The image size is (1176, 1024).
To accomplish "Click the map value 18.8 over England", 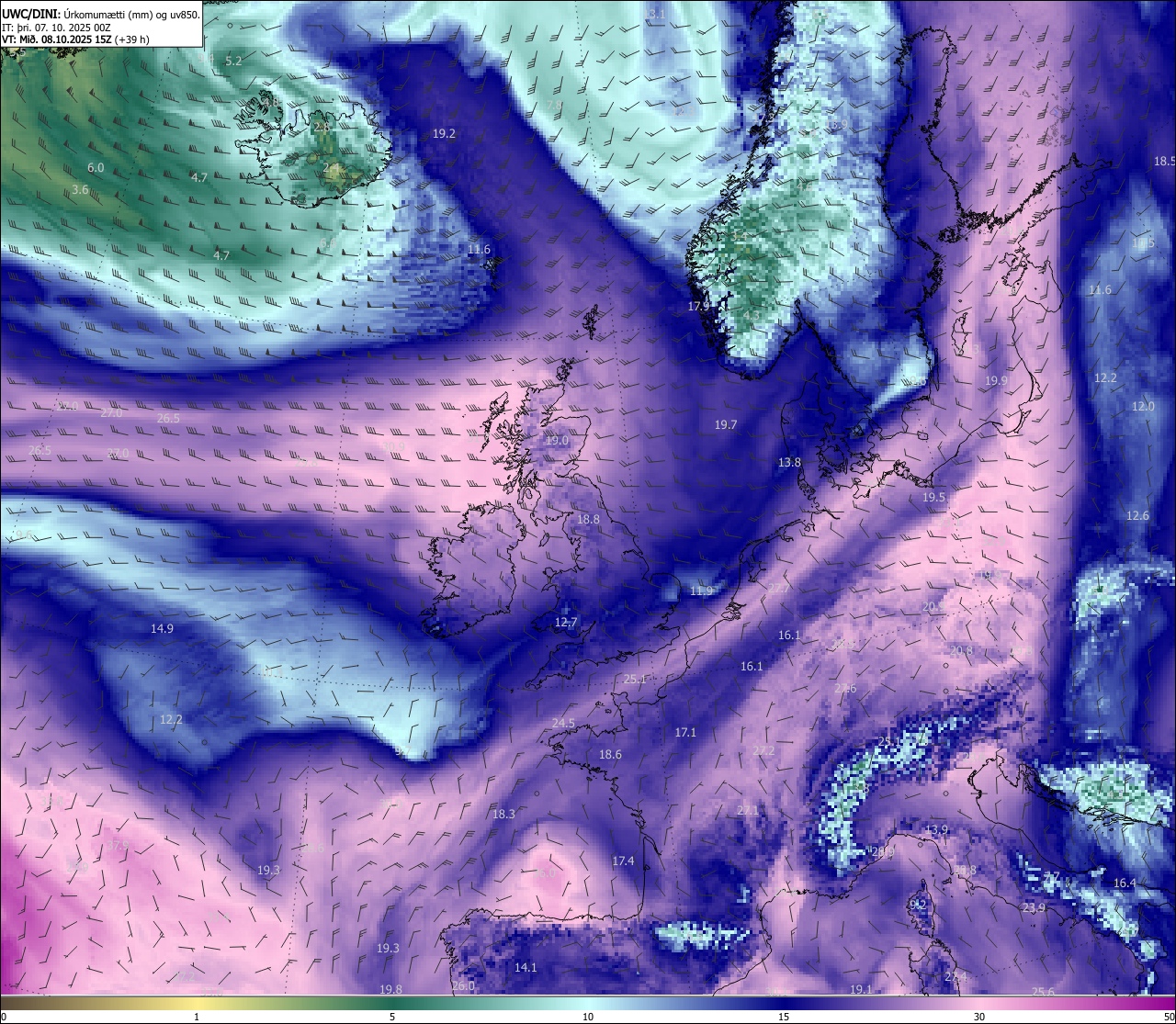I will pos(588,519).
